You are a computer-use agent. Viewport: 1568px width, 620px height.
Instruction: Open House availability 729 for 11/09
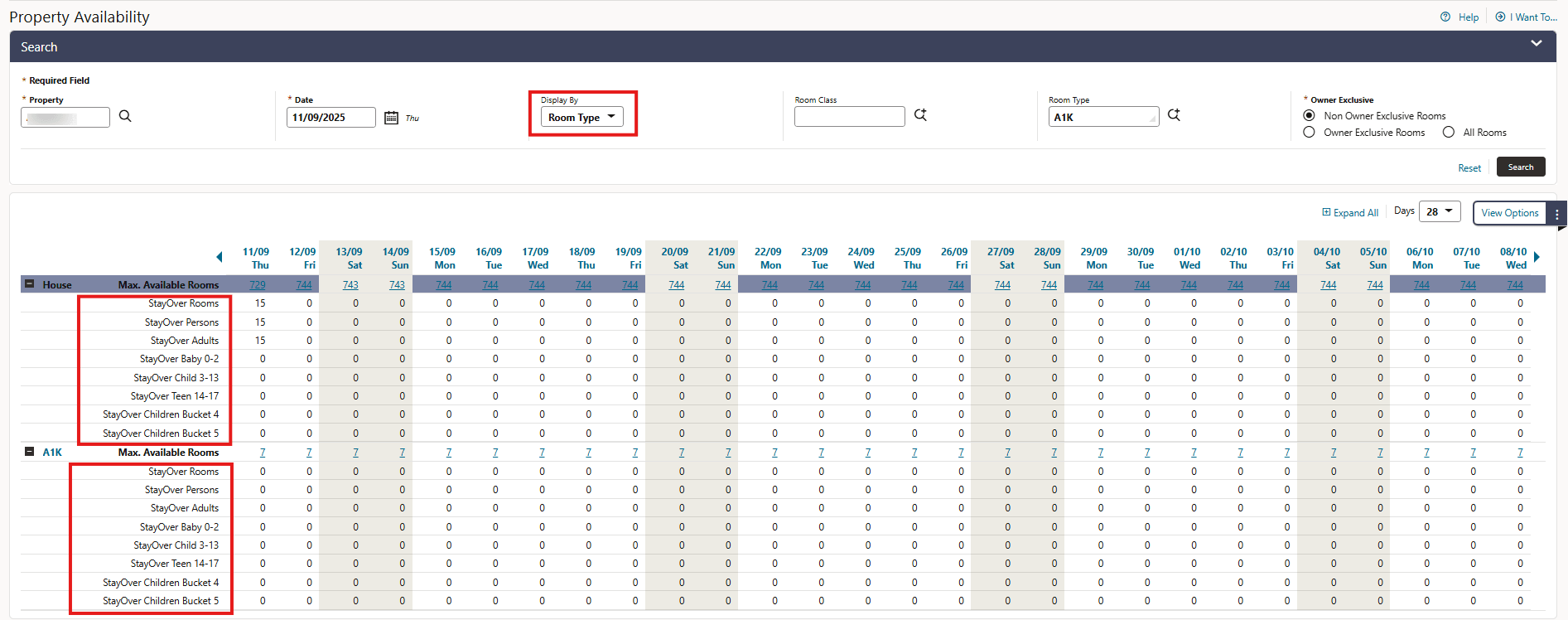click(x=258, y=285)
